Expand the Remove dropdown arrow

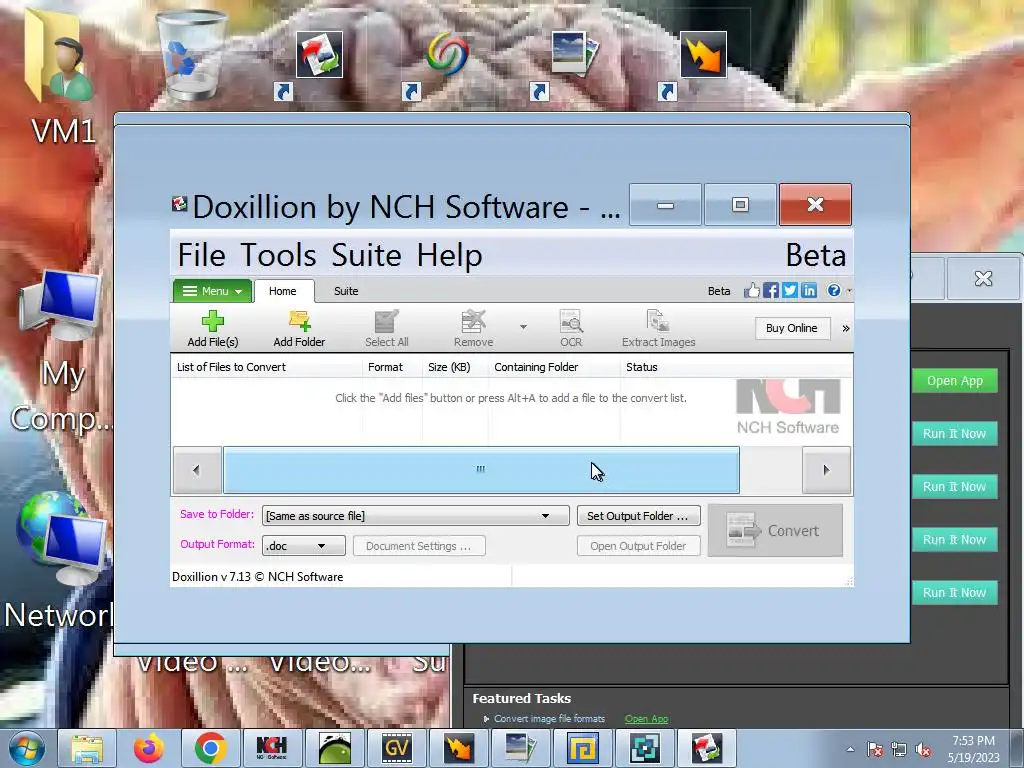pyautogui.click(x=523, y=326)
